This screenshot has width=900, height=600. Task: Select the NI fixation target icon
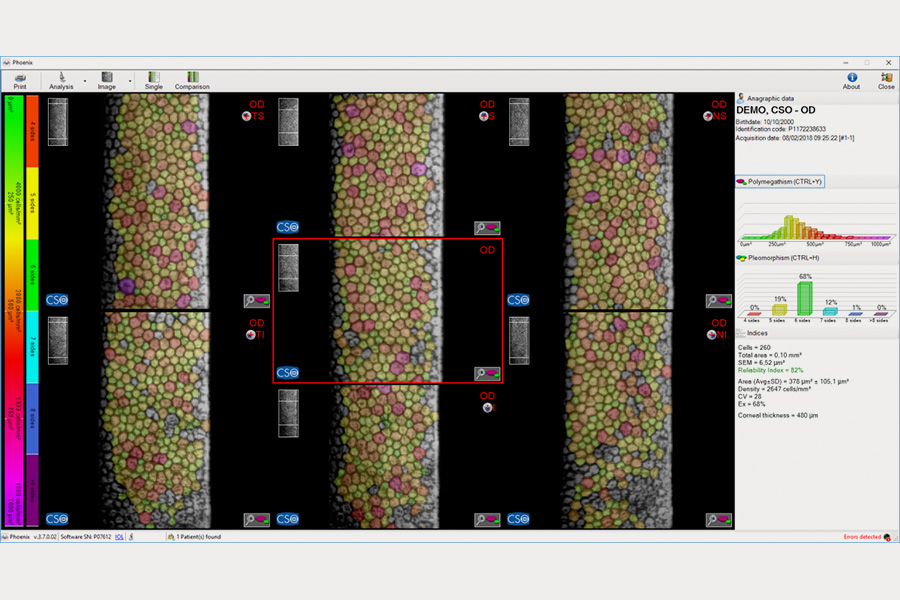coord(712,335)
